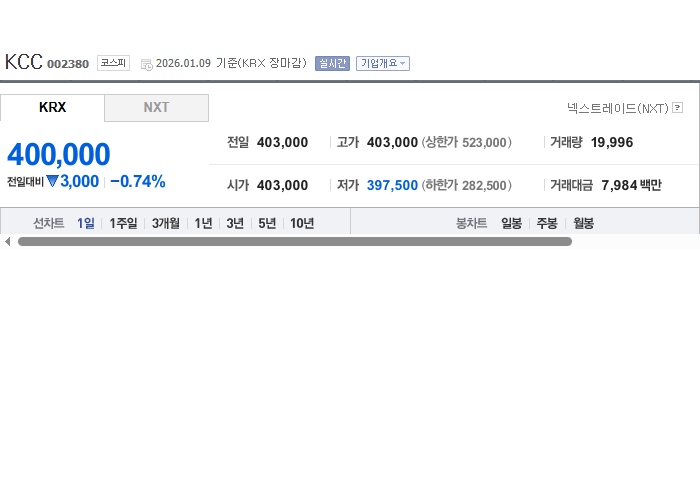Image resolution: width=700 pixels, height=490 pixels.
Task: Select the 5년 line chart
Action: coord(267,223)
